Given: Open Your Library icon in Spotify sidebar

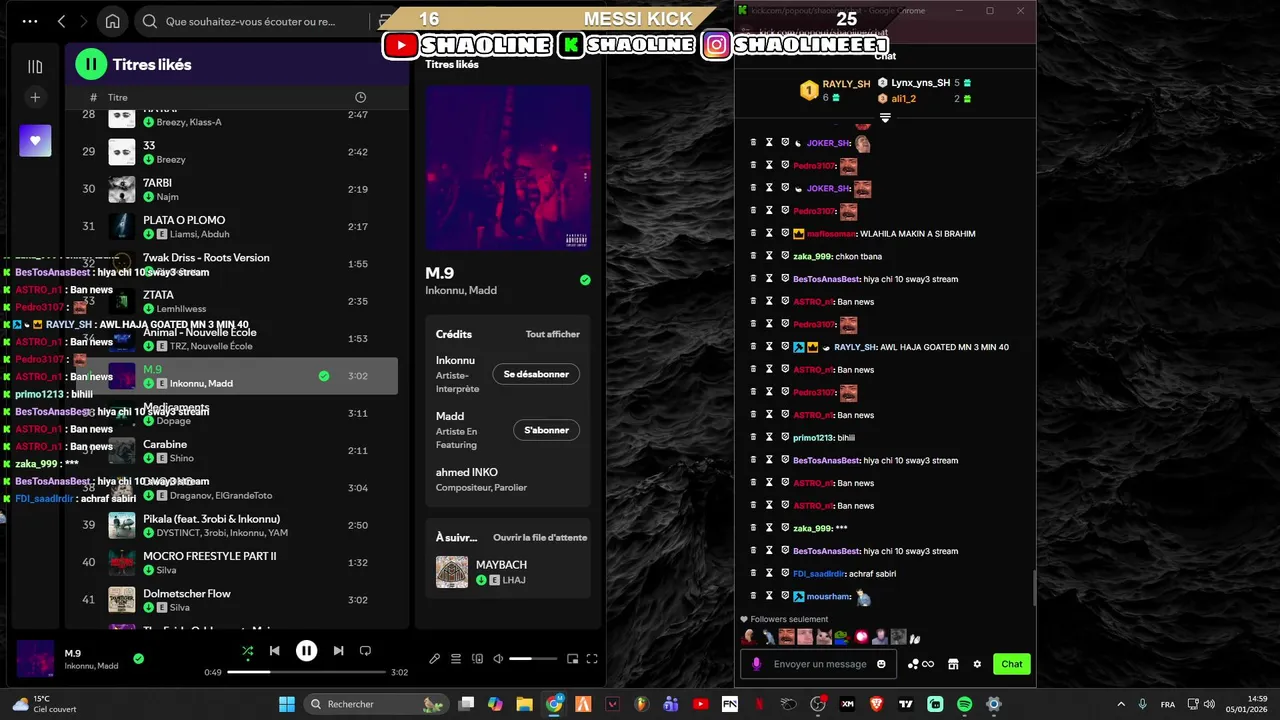Looking at the screenshot, I should [35, 66].
